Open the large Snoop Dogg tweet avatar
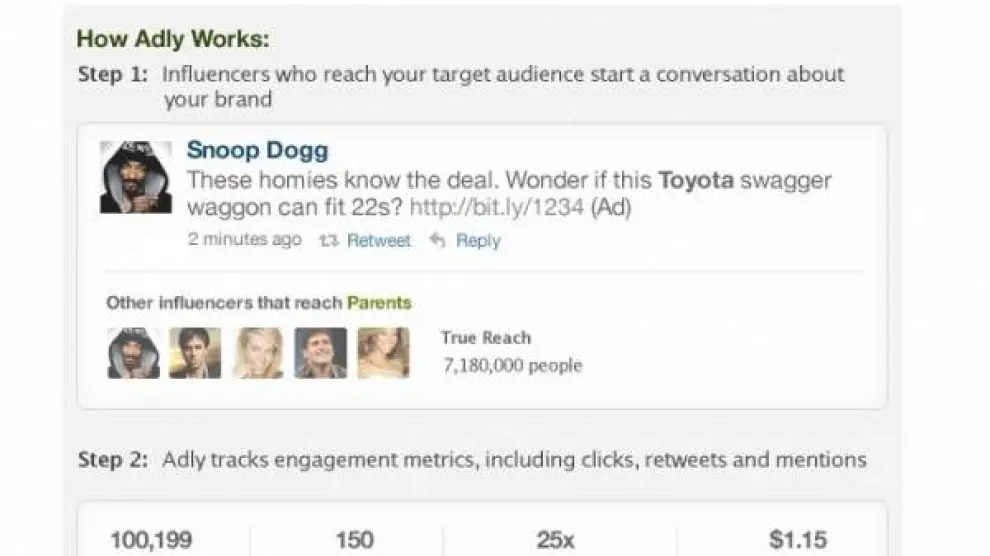 click(135, 177)
